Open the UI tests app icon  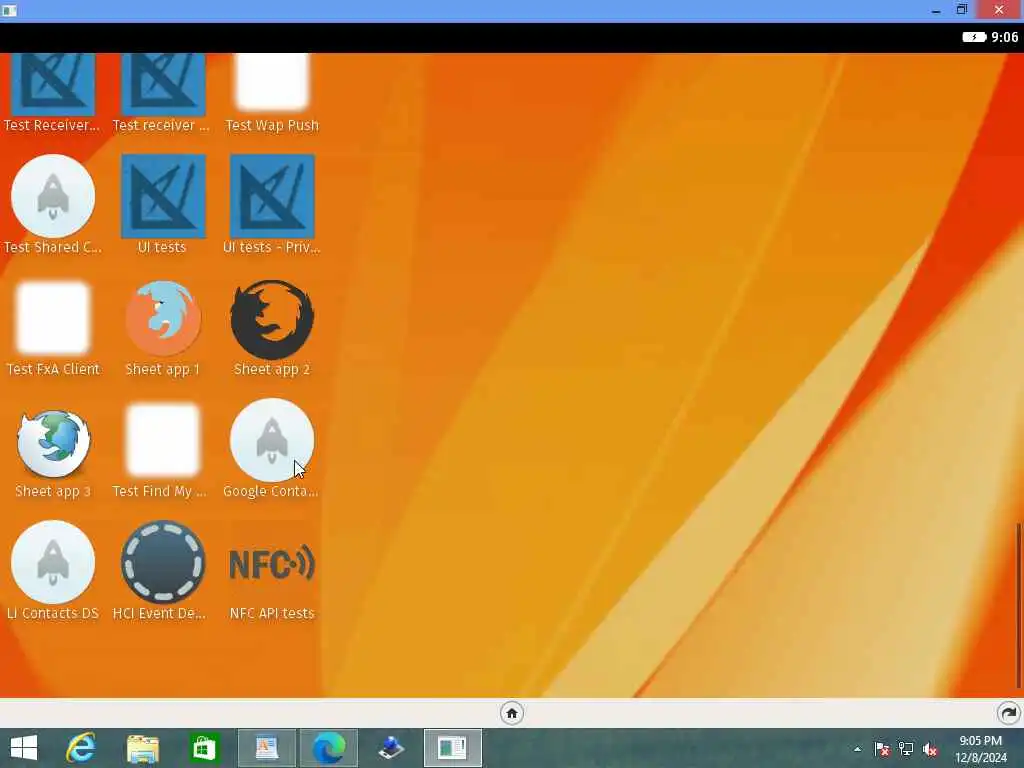163,196
